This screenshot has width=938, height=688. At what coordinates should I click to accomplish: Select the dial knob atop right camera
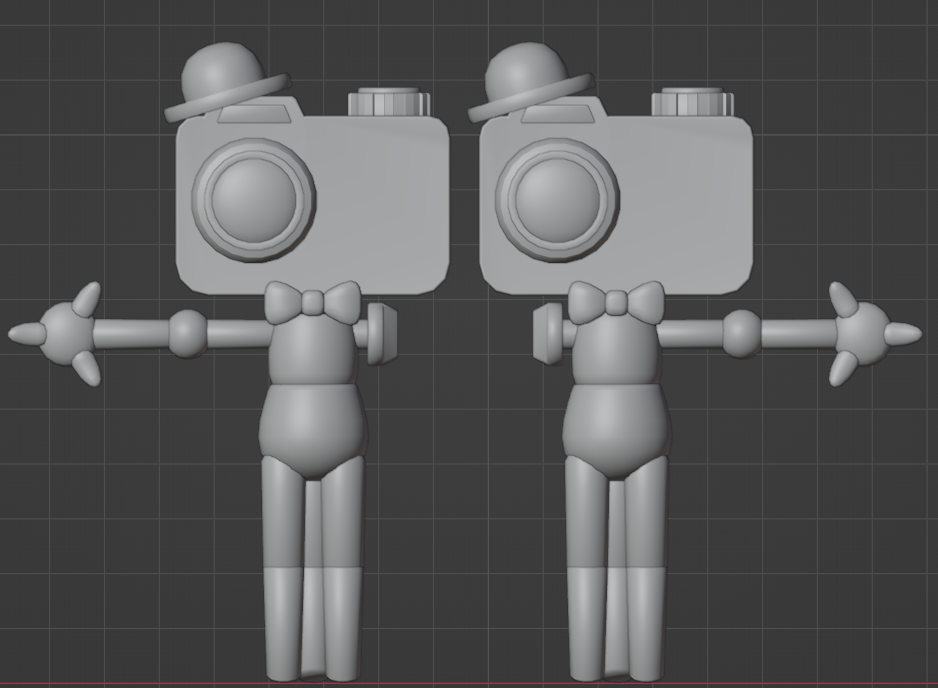693,101
